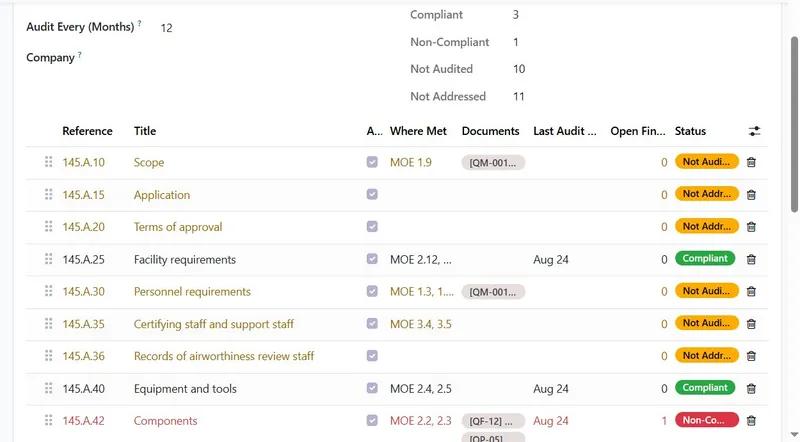Open the column settings adjust icon
This screenshot has height=442, width=800.
pos(754,131)
